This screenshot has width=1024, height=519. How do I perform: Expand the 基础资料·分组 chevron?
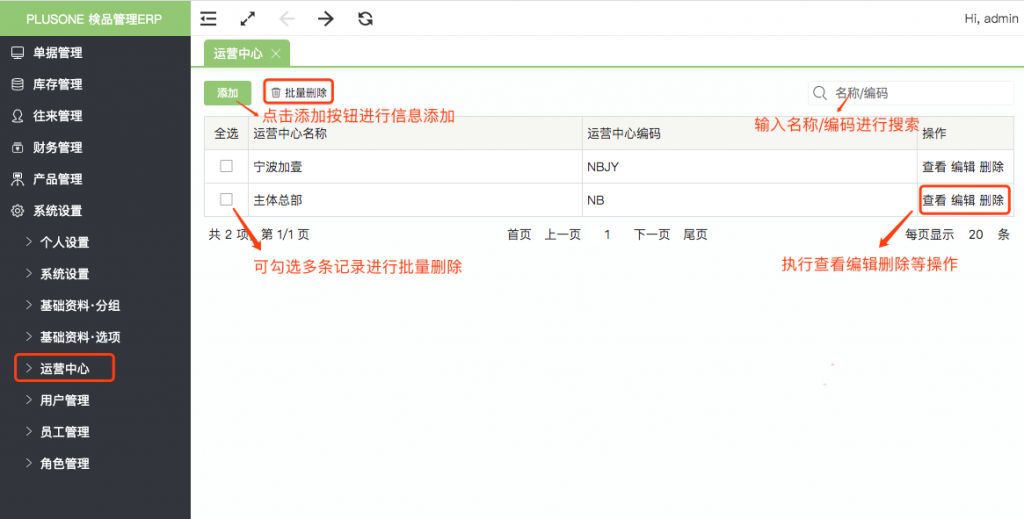point(29,305)
